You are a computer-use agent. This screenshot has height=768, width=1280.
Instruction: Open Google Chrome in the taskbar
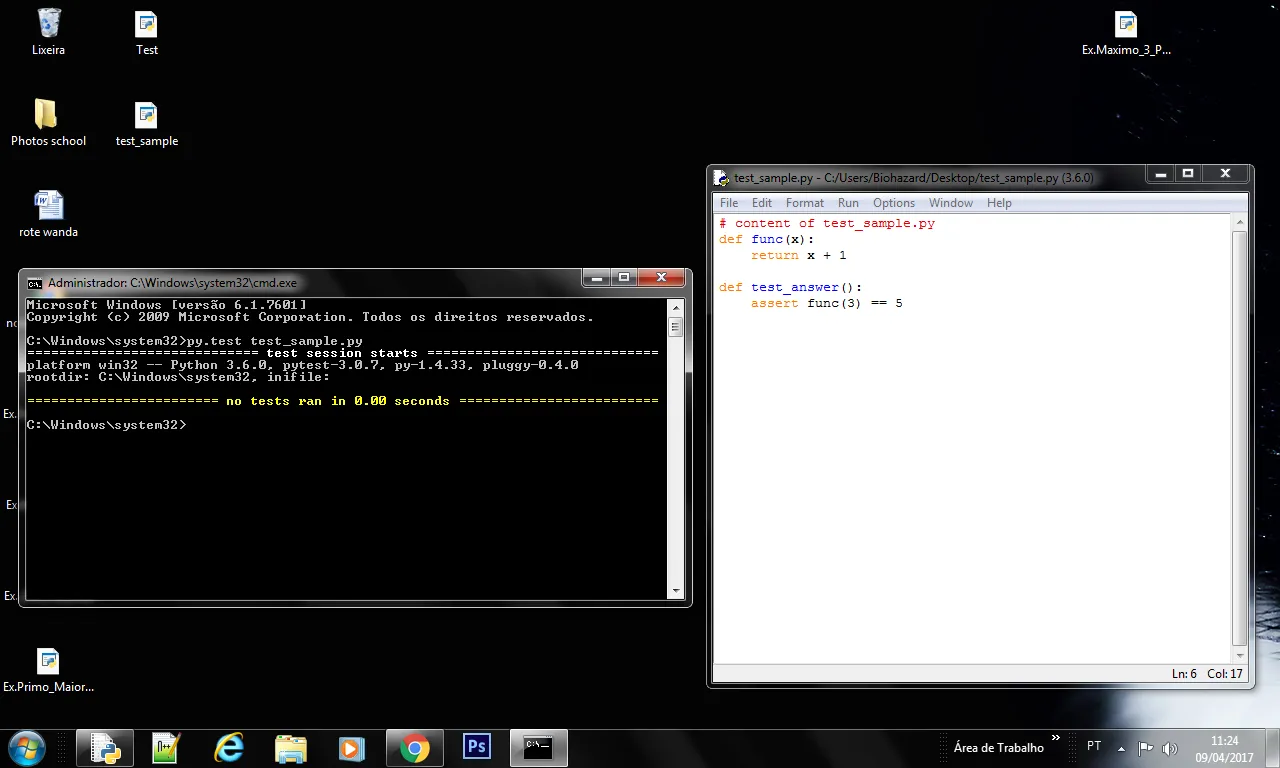(415, 747)
